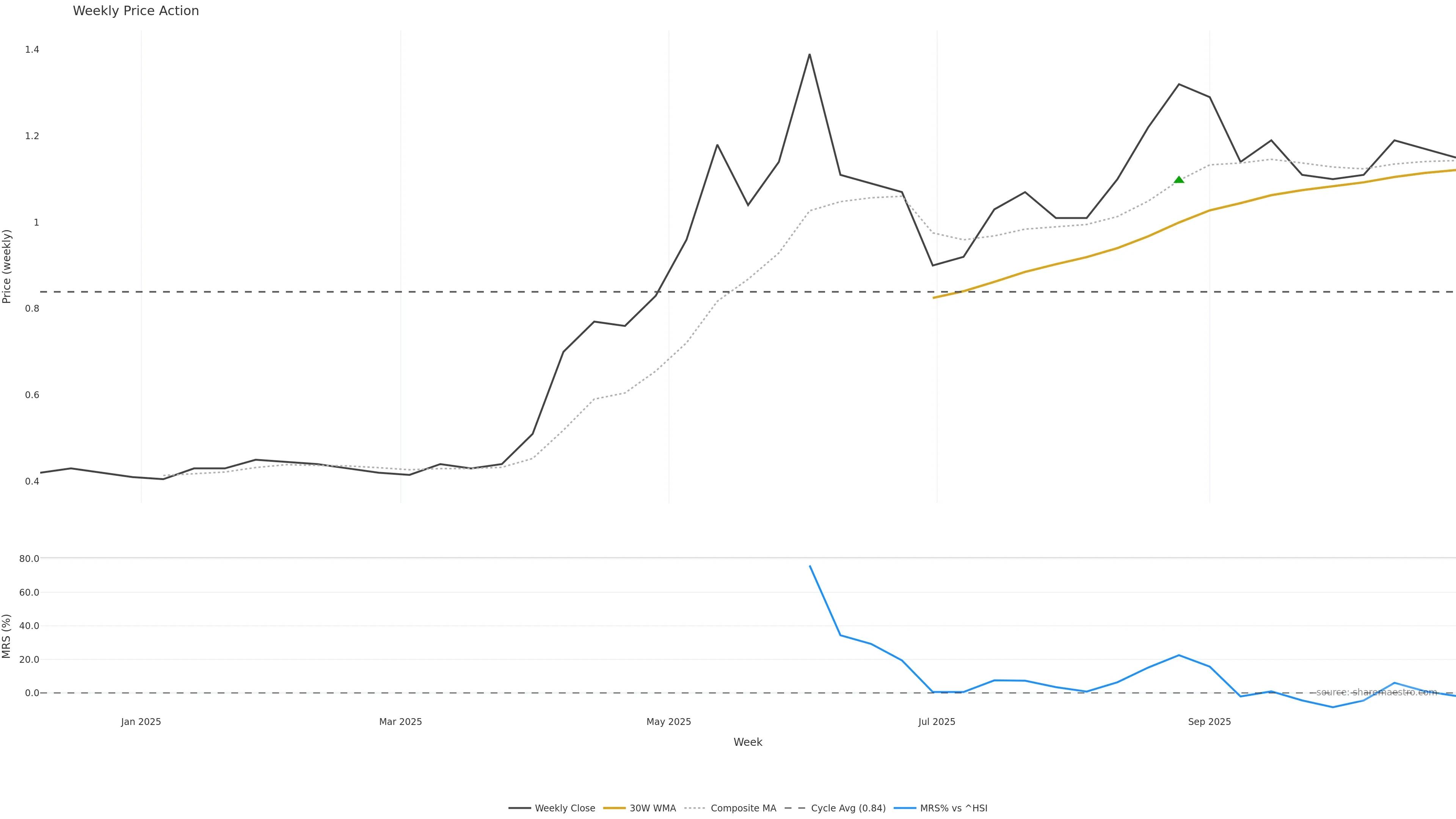
Task: Hide the 30W WMA series via legend
Action: [x=652, y=808]
